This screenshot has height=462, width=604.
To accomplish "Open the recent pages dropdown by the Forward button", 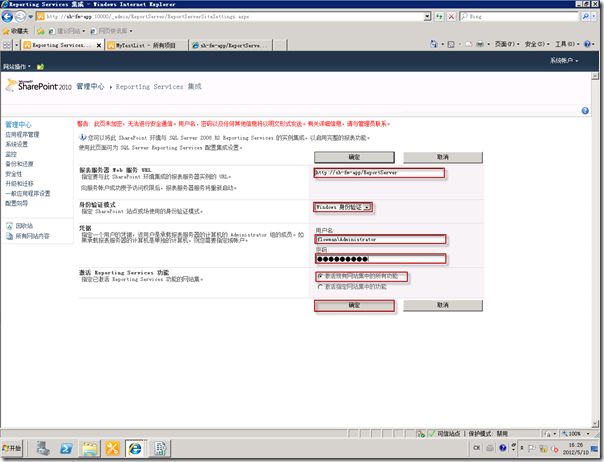I will 30,17.
